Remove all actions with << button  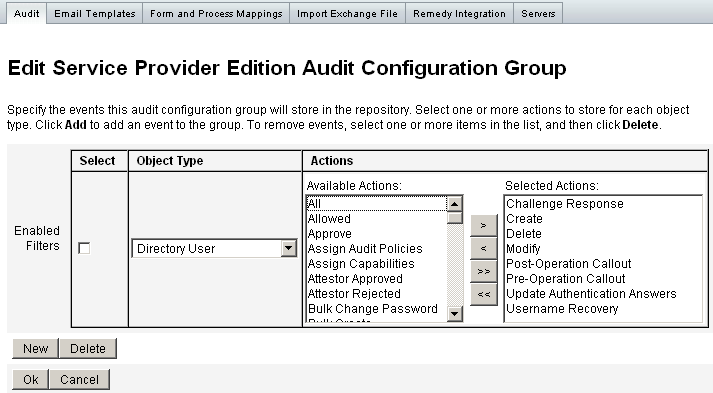tap(483, 294)
